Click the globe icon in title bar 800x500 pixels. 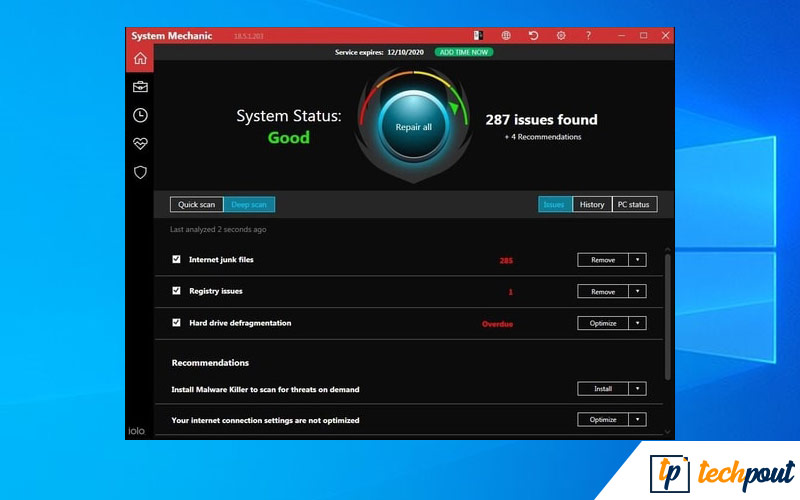pos(506,36)
